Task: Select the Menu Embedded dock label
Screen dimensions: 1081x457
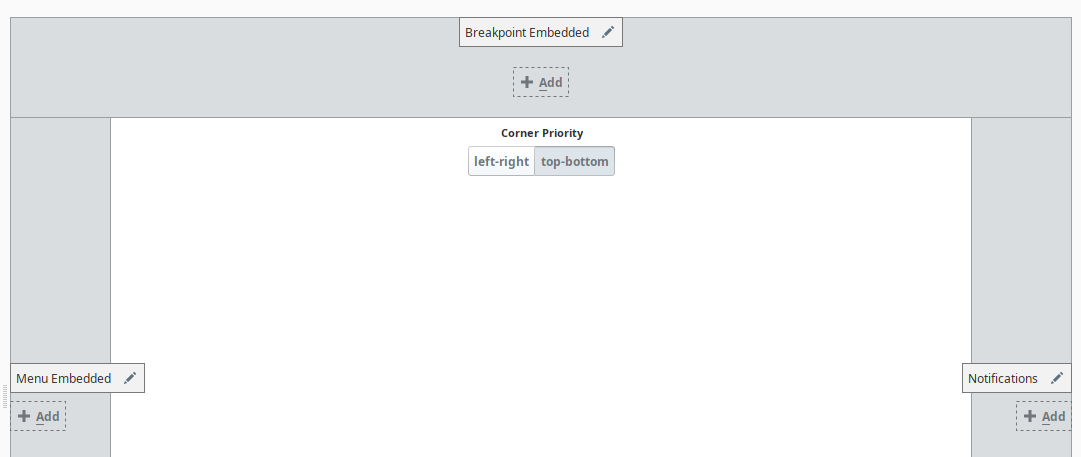Action: click(x=63, y=378)
